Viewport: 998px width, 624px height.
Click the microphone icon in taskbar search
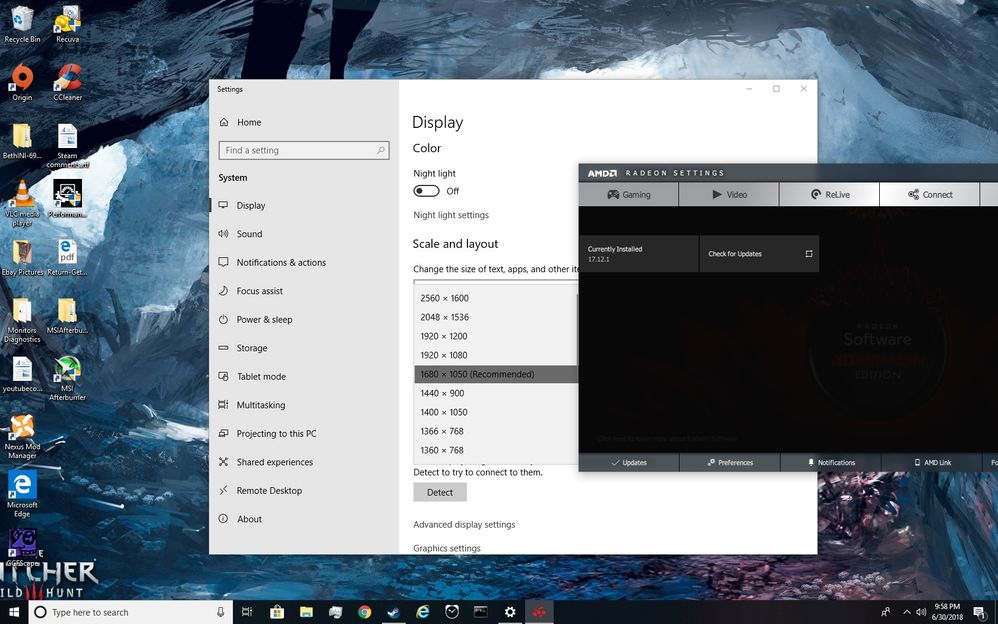coord(220,612)
